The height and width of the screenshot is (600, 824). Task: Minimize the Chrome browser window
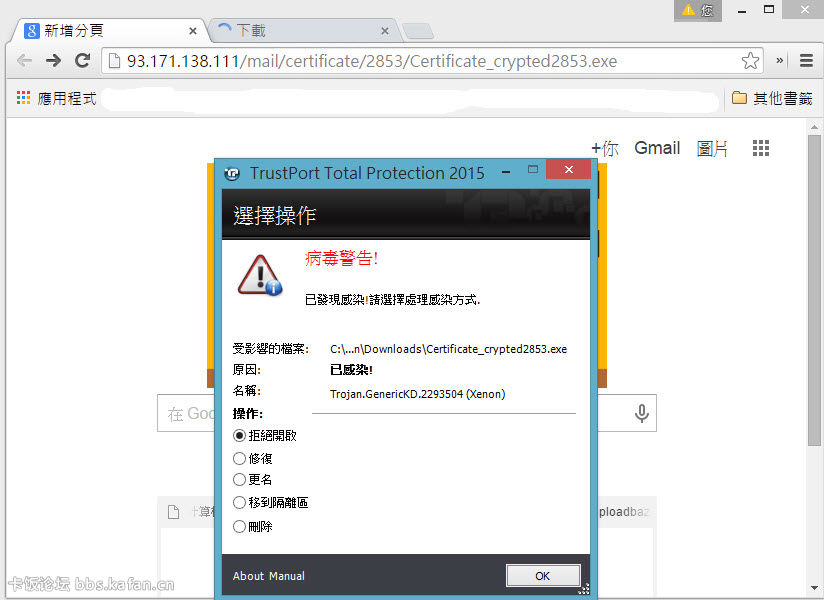pyautogui.click(x=742, y=10)
